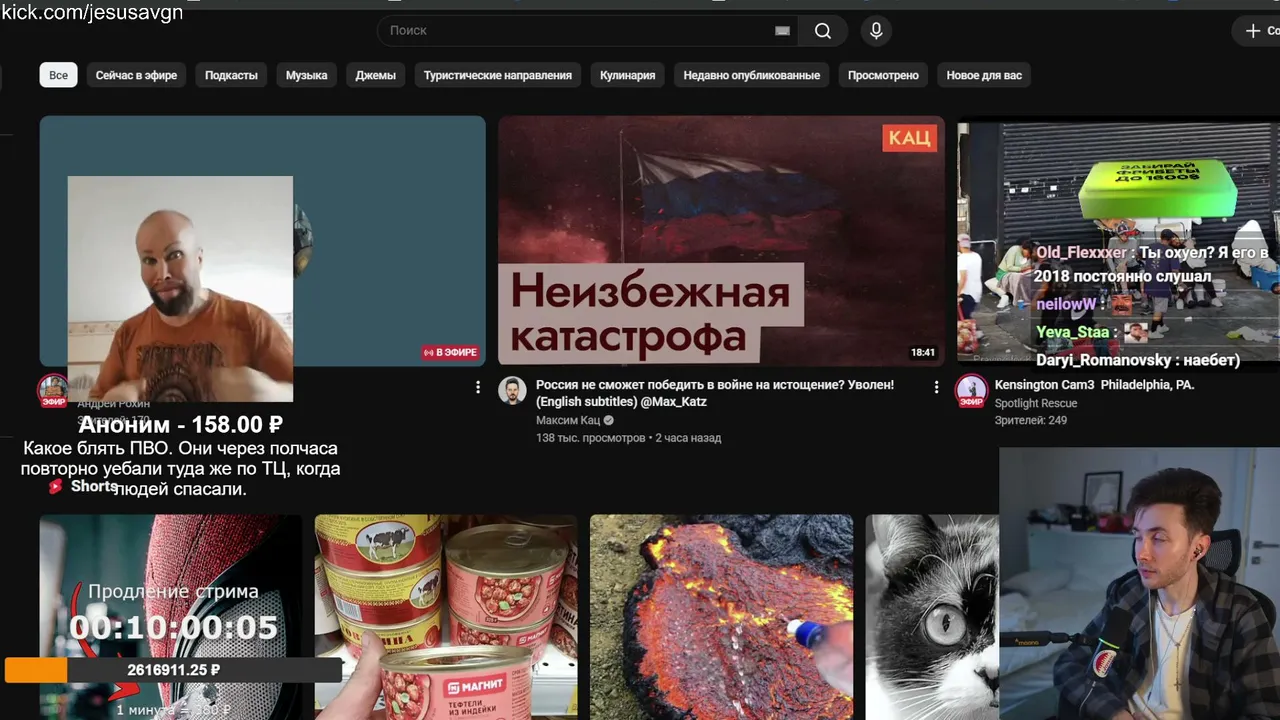This screenshot has height=720, width=1280.
Task: Open video title "Россия не сможет победить в войне"
Action: (x=715, y=393)
